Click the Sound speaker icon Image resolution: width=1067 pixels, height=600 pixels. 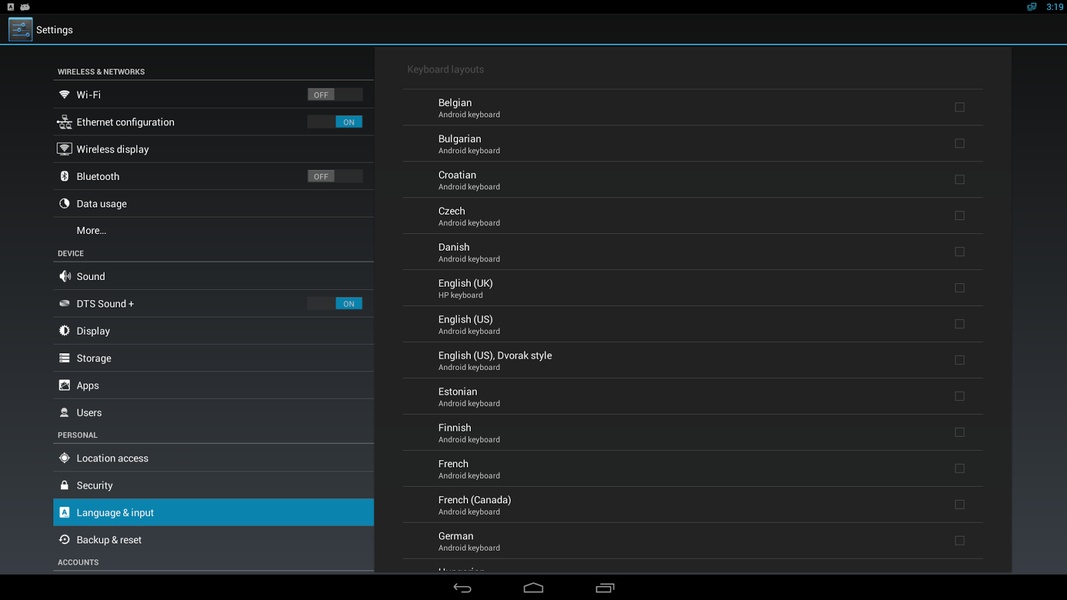click(x=64, y=276)
